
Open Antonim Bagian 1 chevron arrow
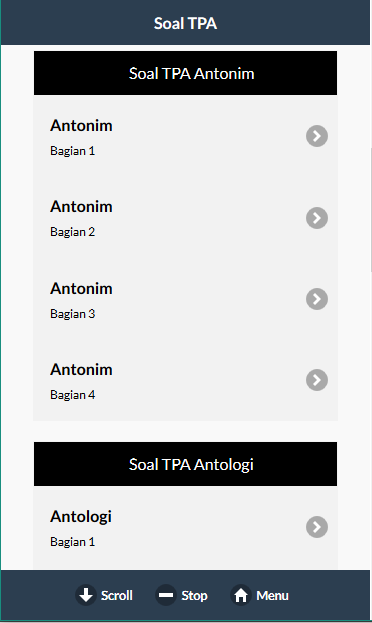[x=317, y=136]
